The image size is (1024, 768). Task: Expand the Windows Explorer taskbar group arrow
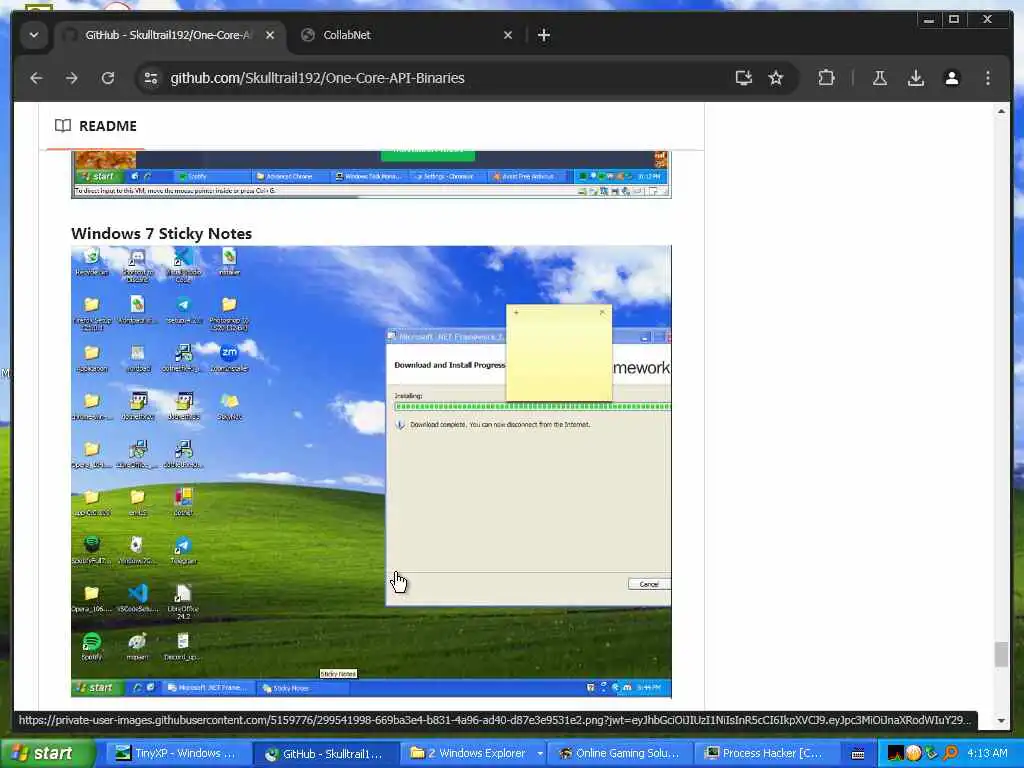[x=540, y=754]
